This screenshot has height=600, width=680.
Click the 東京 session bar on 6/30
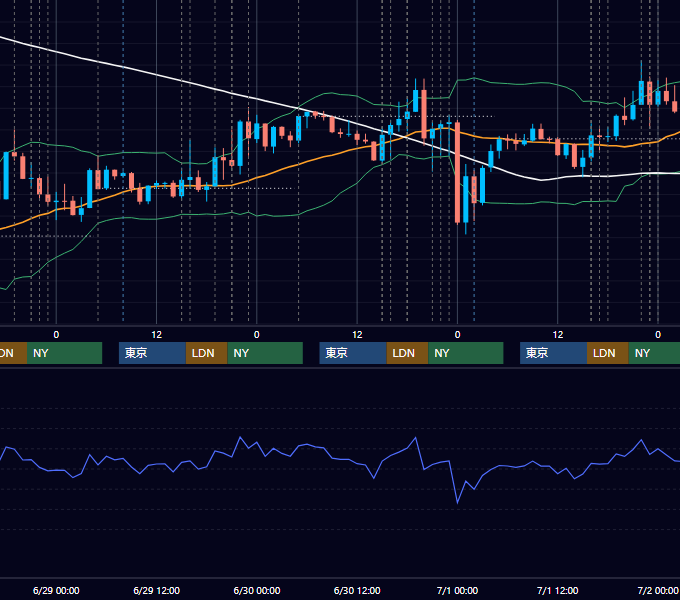point(353,353)
